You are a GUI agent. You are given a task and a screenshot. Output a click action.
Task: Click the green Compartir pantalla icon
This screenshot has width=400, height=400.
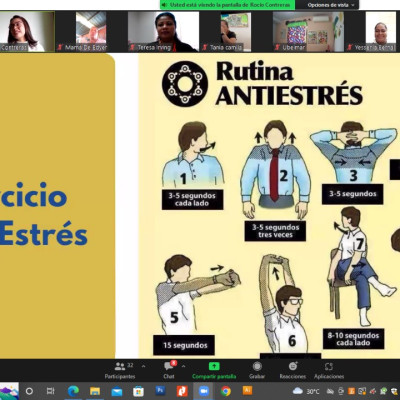tap(214, 366)
